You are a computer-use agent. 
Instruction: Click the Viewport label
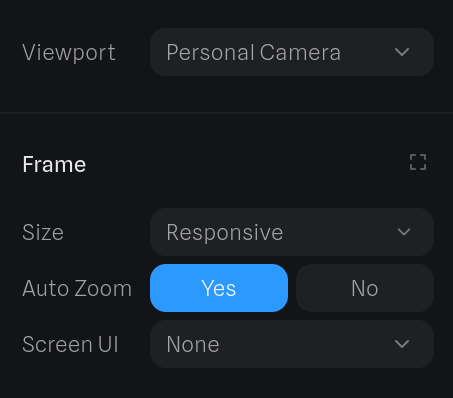69,53
